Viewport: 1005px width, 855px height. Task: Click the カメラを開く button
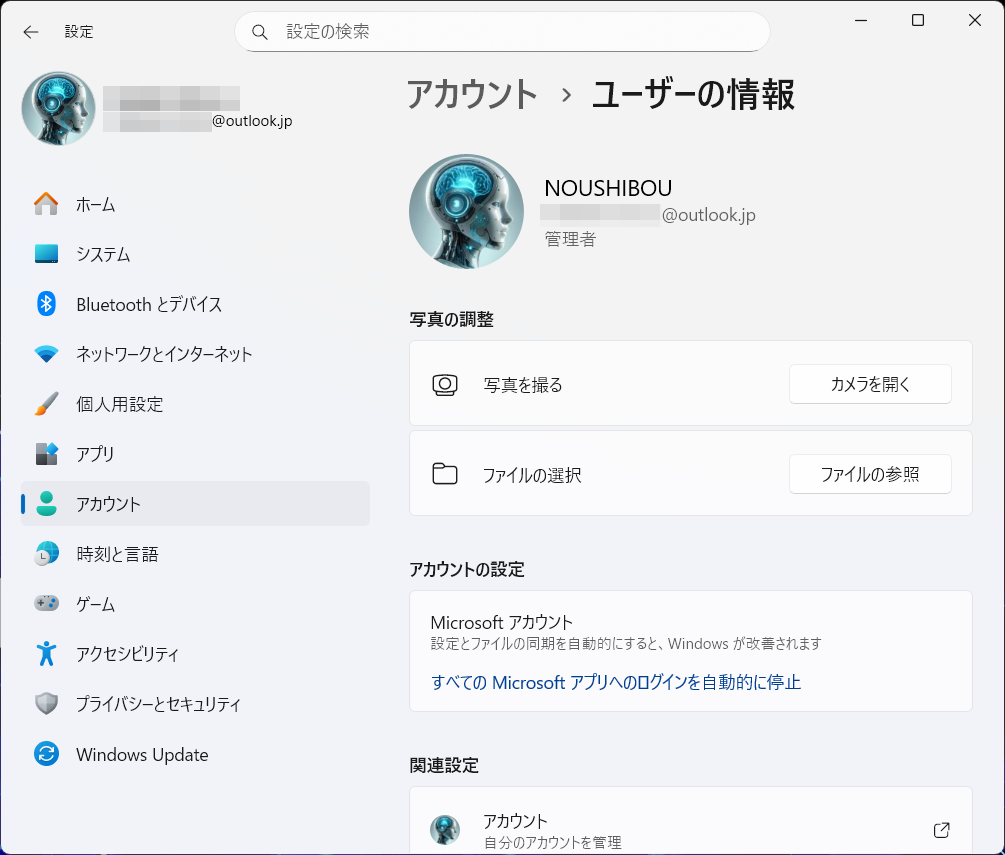pyautogui.click(x=870, y=384)
